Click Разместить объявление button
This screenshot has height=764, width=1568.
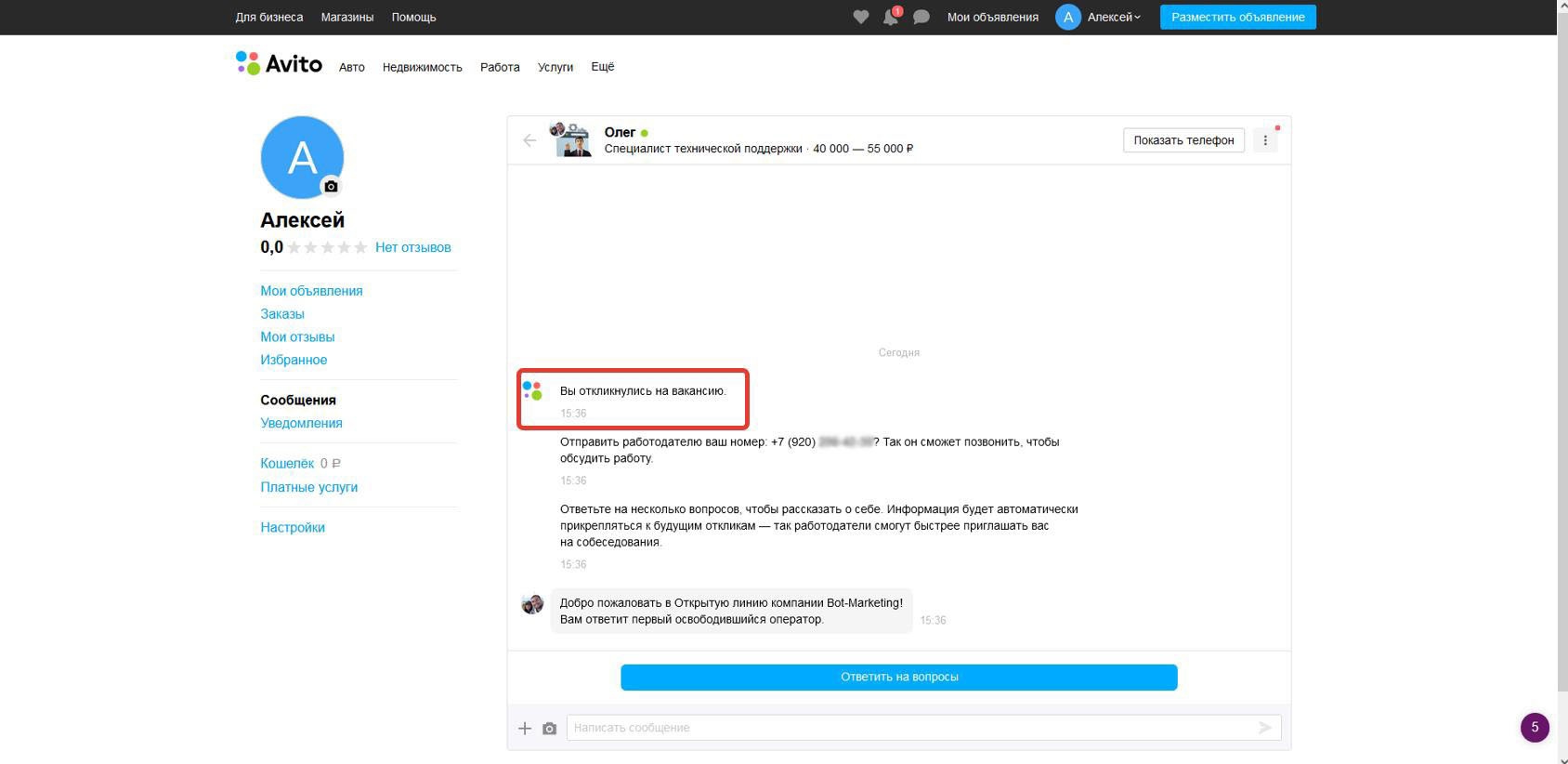pos(1237,17)
